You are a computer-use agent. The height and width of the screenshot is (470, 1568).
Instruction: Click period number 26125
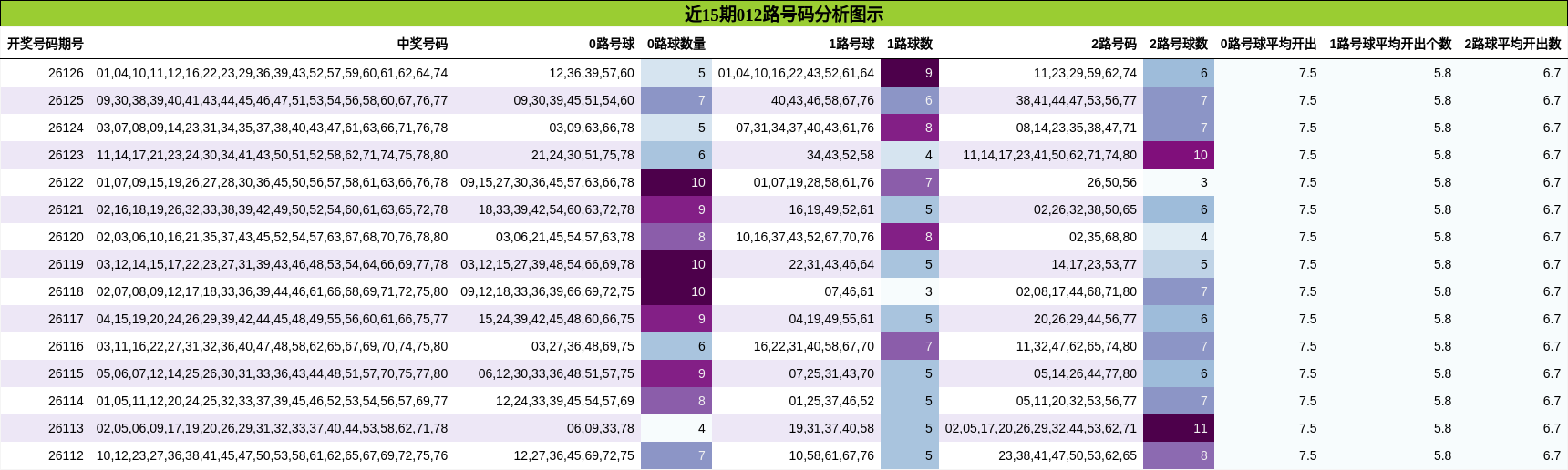pos(66,100)
